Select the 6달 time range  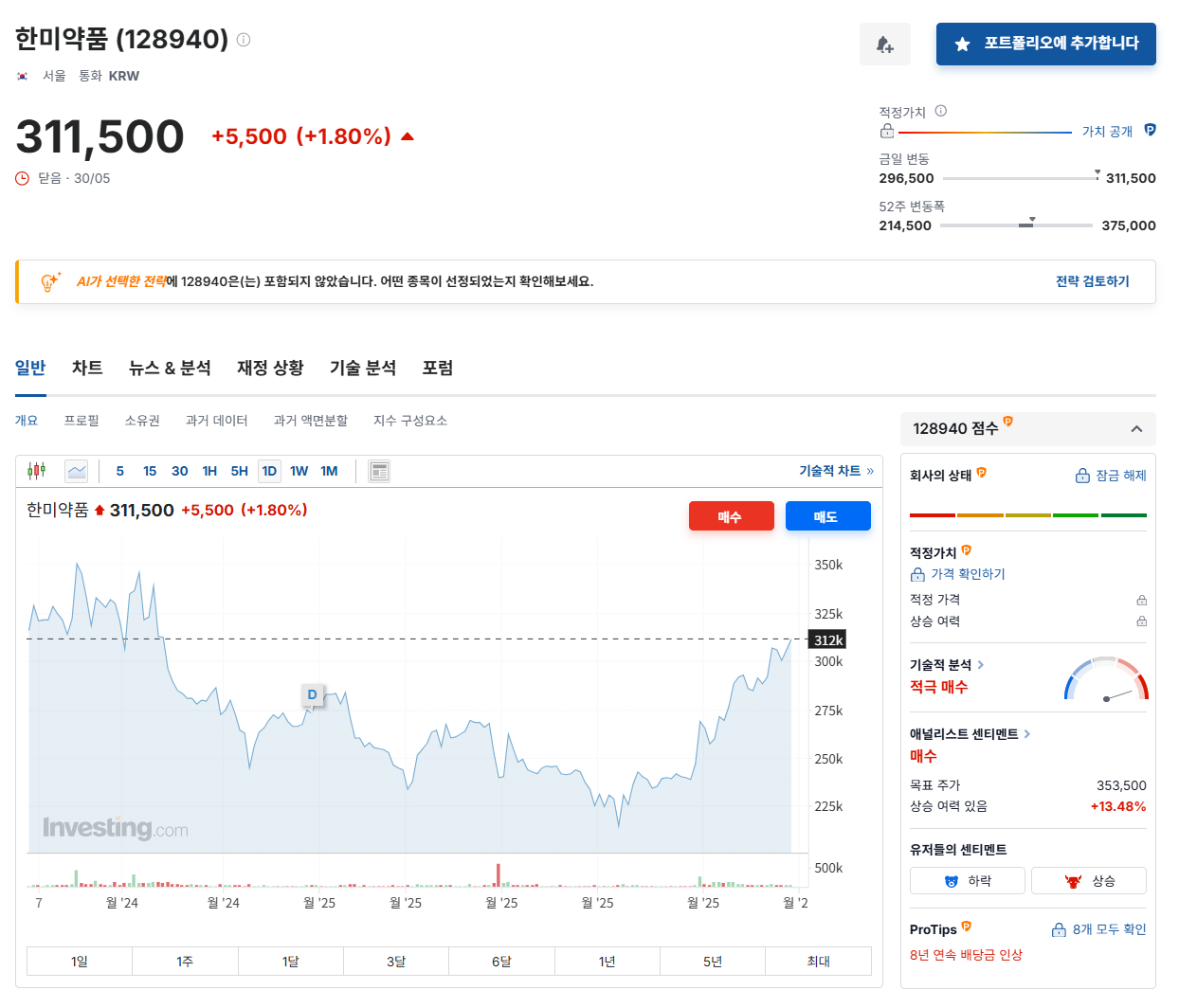[x=501, y=961]
